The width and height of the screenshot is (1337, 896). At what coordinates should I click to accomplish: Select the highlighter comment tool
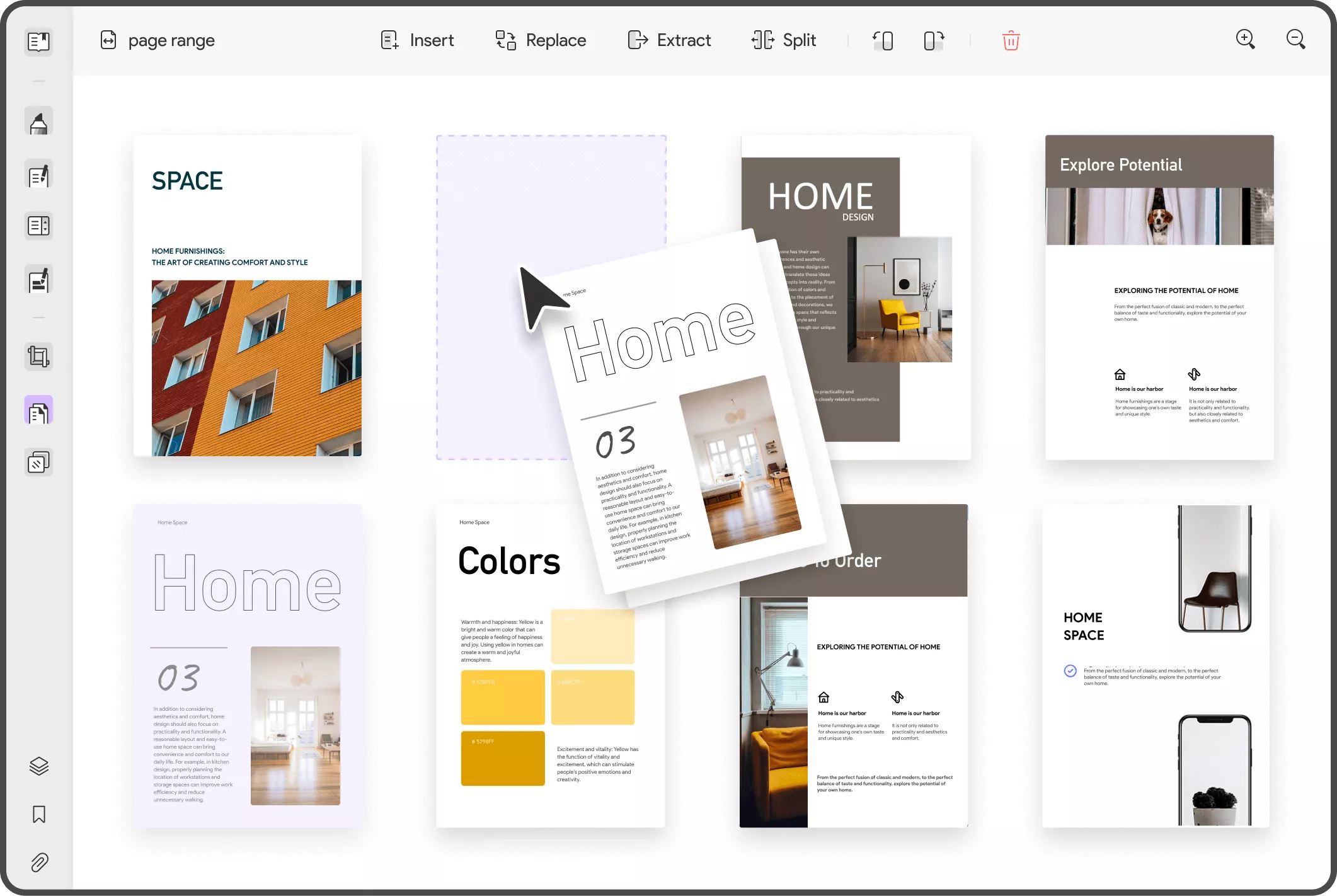pos(38,122)
